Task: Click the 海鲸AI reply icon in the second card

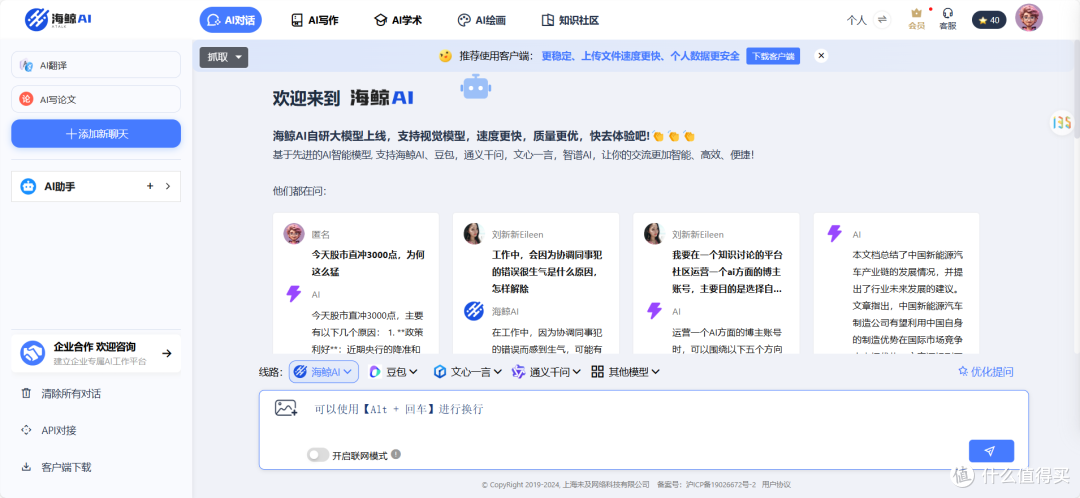Action: pos(474,311)
